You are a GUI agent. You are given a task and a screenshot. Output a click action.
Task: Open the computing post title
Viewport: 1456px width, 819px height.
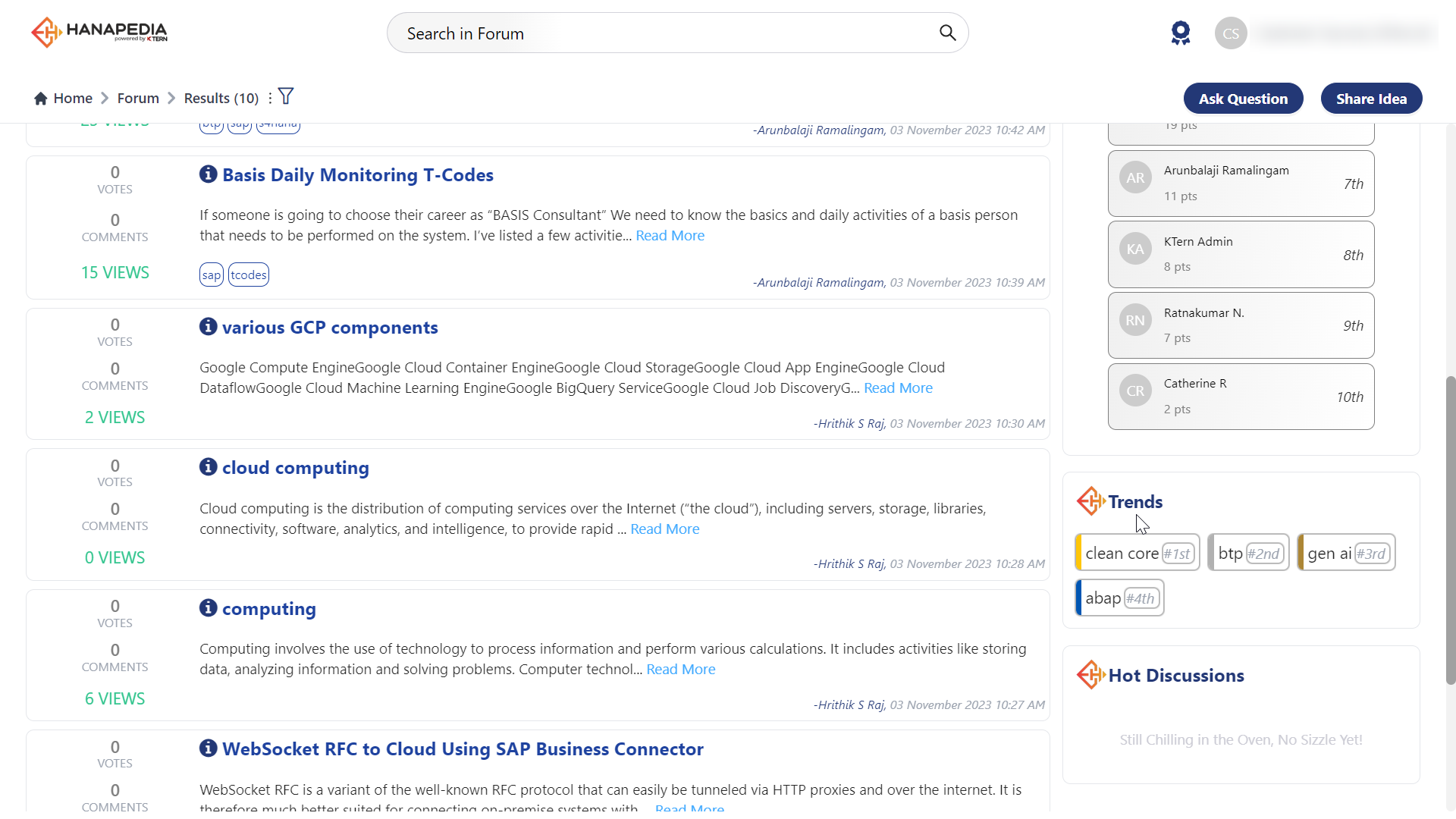(x=269, y=609)
